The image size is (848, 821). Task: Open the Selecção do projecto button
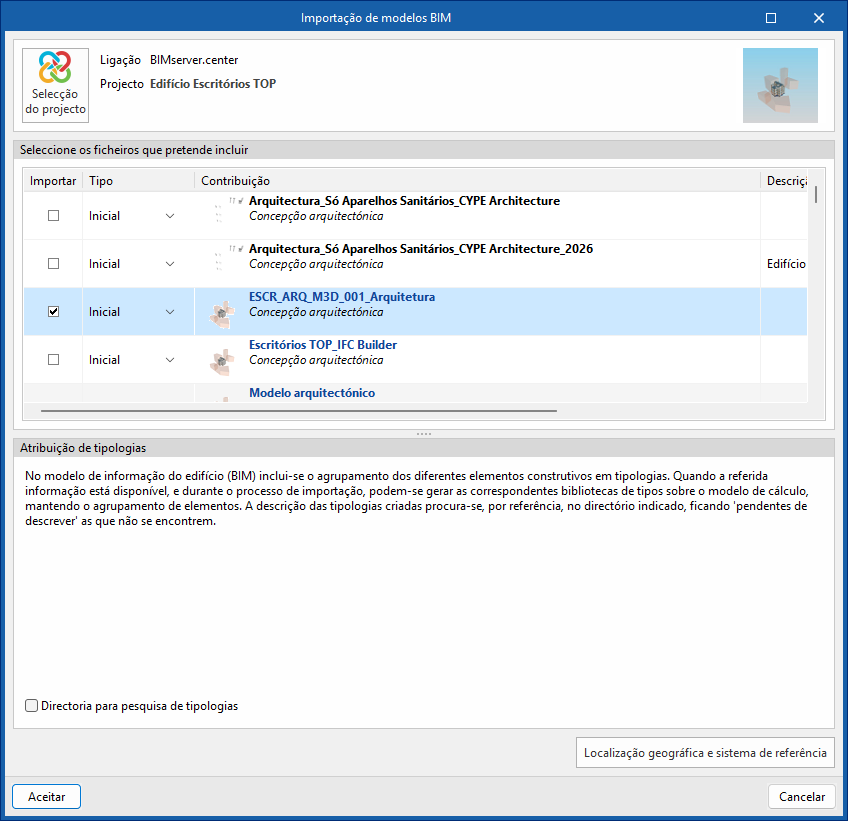point(55,85)
